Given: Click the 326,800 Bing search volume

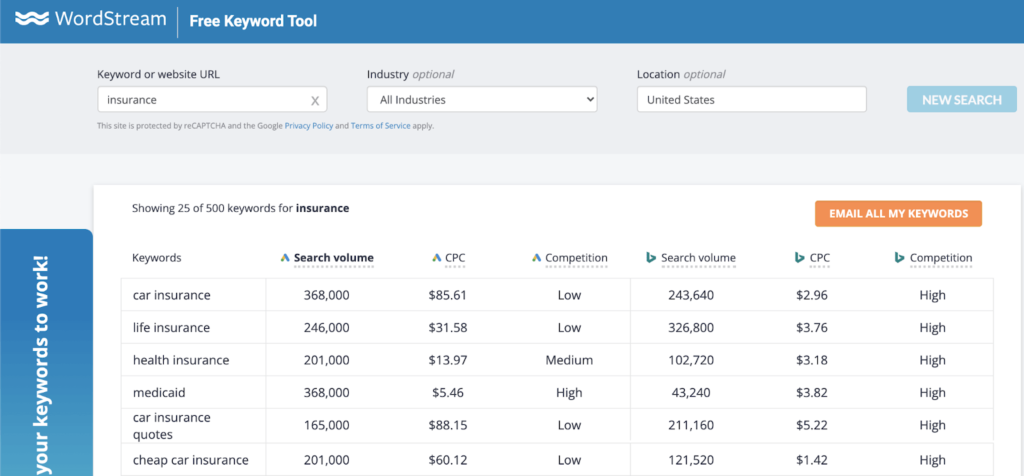Looking at the screenshot, I should pos(691,328).
